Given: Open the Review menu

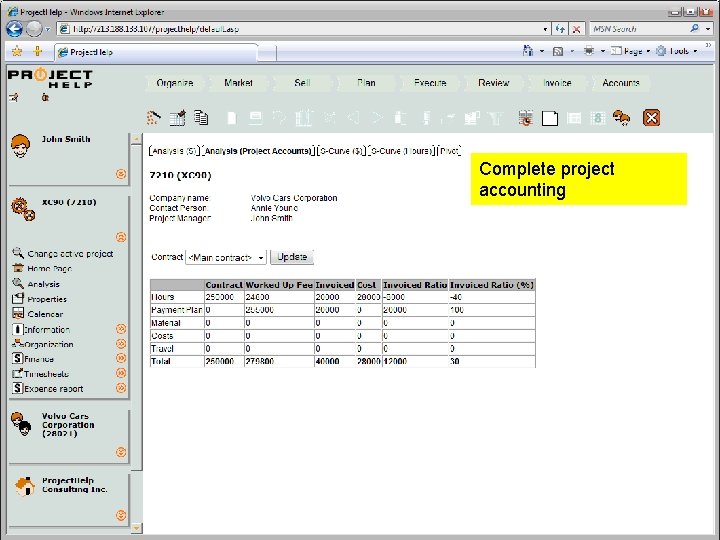Looking at the screenshot, I should pos(494,83).
